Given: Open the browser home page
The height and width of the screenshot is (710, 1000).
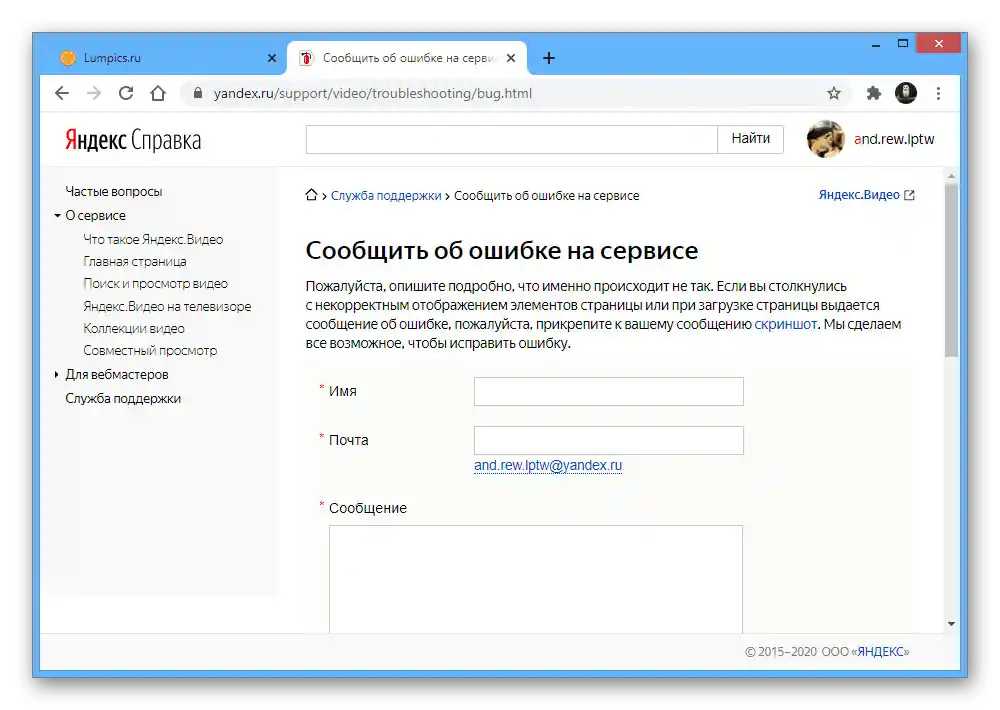Looking at the screenshot, I should (158, 93).
